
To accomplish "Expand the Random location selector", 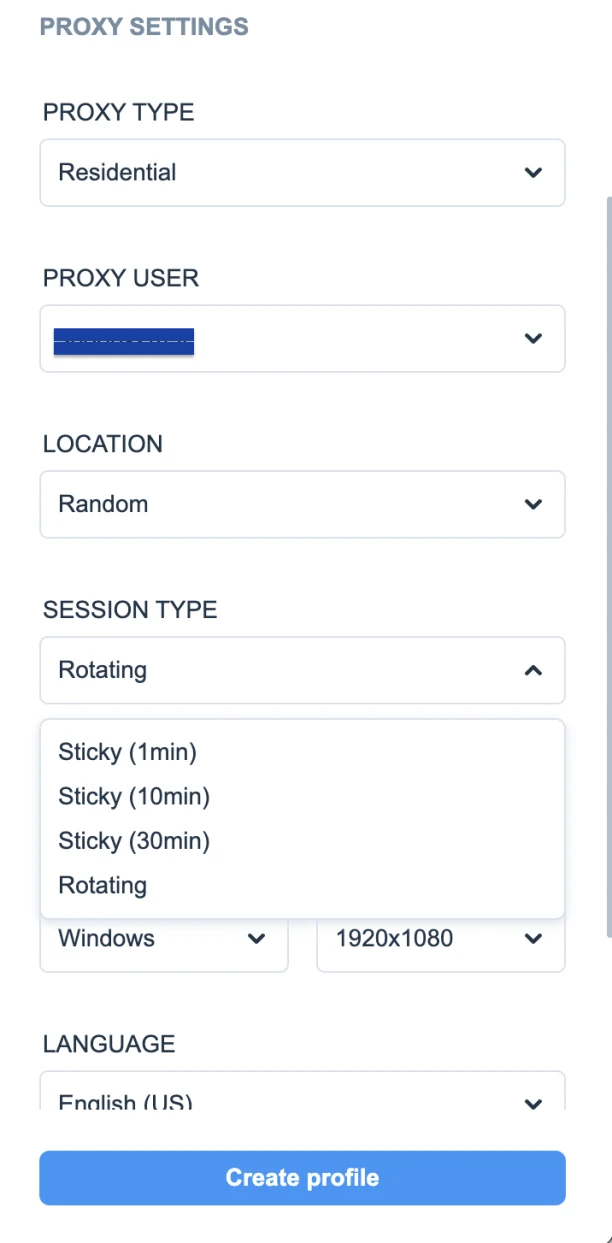I will pyautogui.click(x=302, y=504).
